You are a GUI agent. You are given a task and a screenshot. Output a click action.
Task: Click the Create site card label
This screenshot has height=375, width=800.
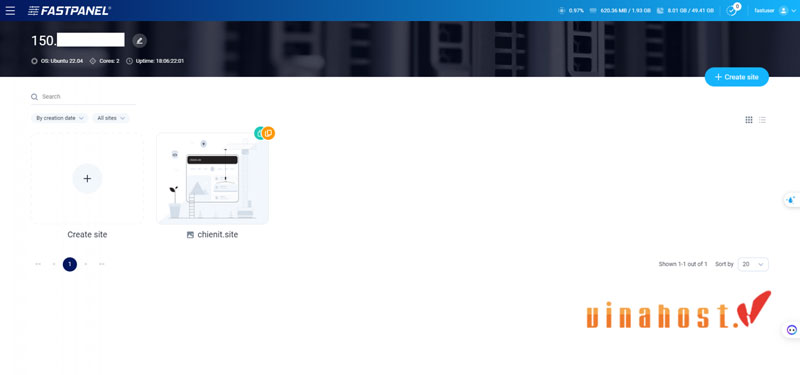[87, 235]
